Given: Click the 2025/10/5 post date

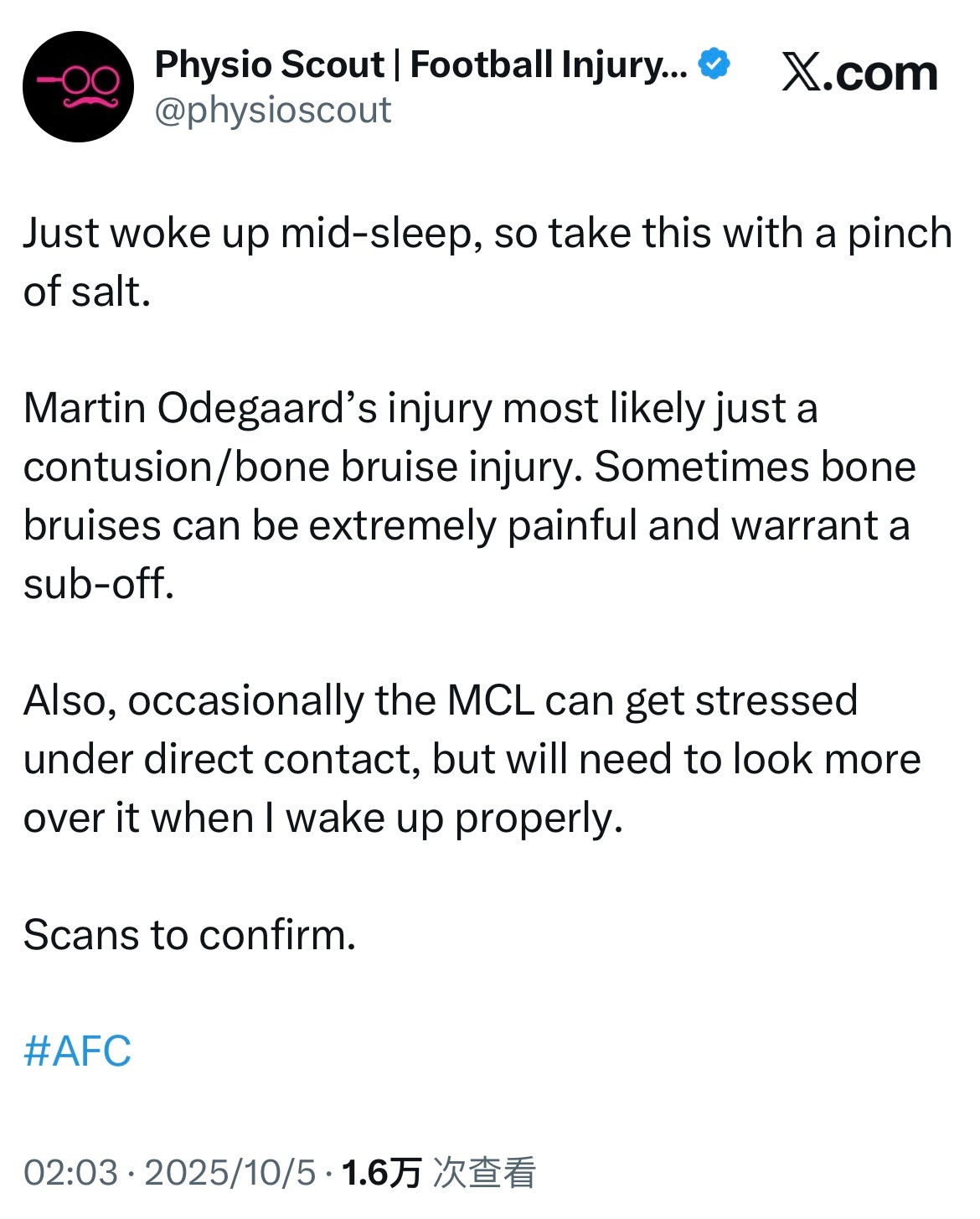Looking at the screenshot, I should click(x=230, y=1171).
